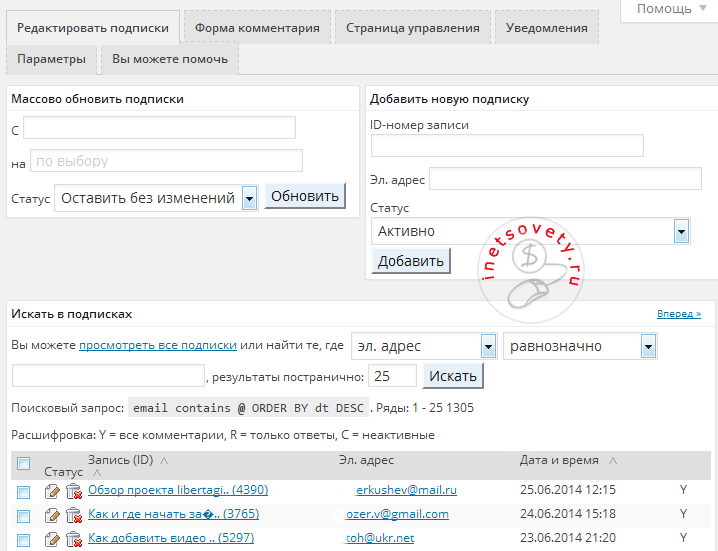Open the Вы можете помочь tab

coord(170,59)
